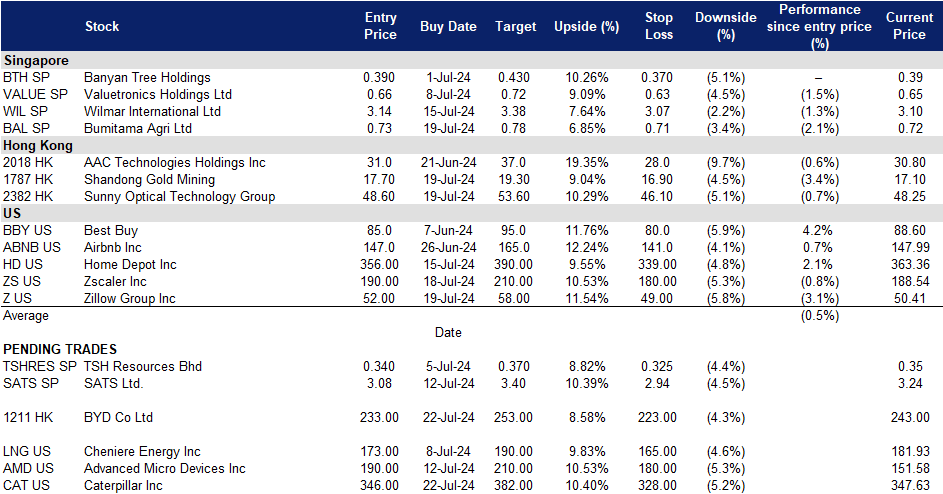This screenshot has width=943, height=494.
Task: Click the Current Price column header
Action: coord(908,26)
